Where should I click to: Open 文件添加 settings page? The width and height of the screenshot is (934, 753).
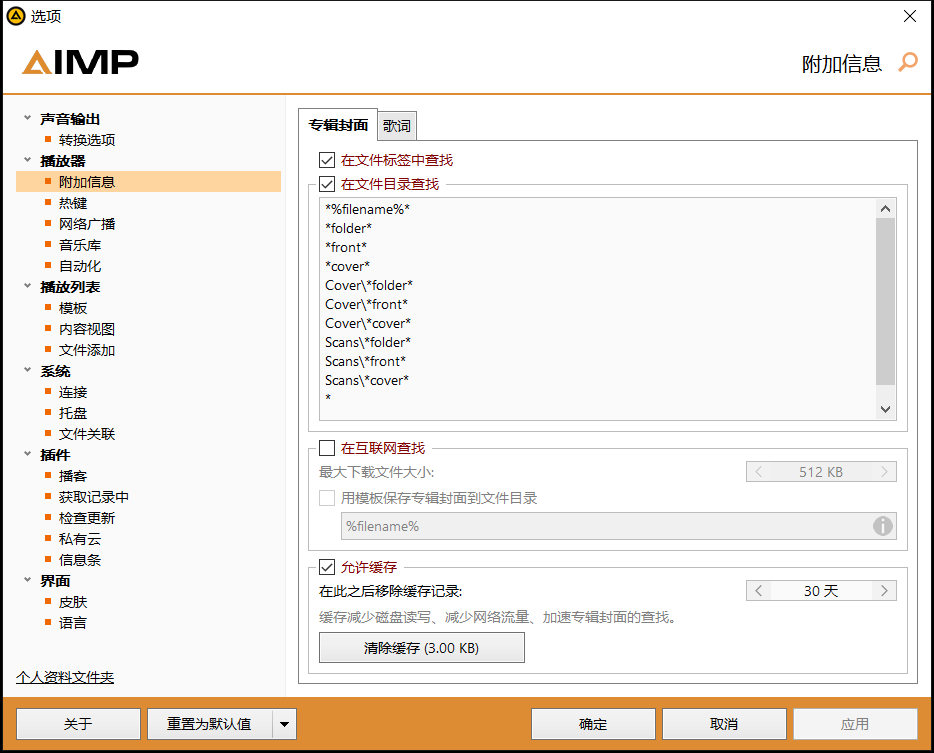(x=87, y=350)
